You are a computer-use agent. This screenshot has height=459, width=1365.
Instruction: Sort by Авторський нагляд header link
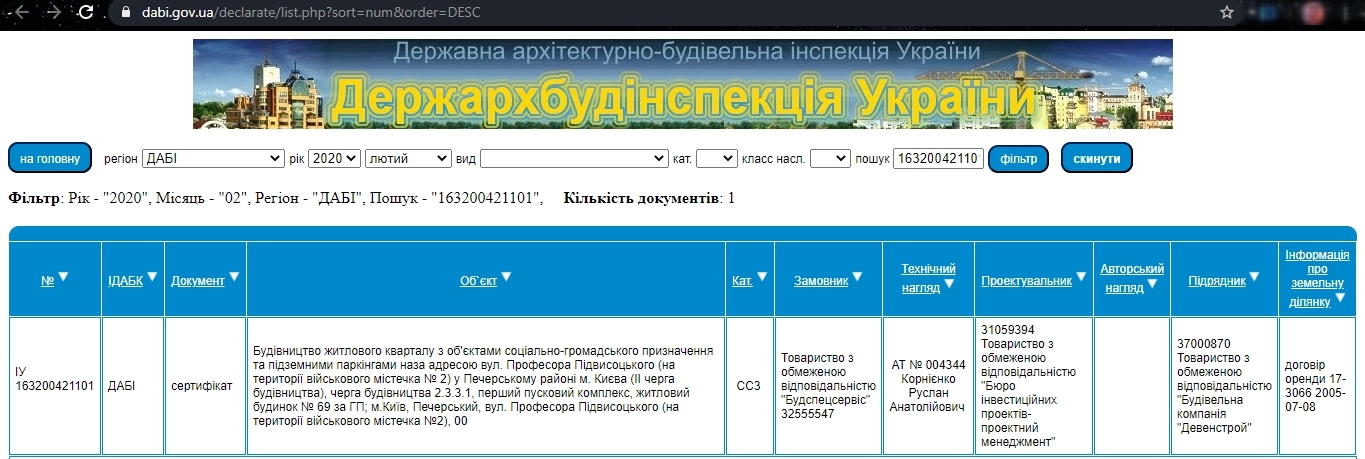pyautogui.click(x=1132, y=277)
